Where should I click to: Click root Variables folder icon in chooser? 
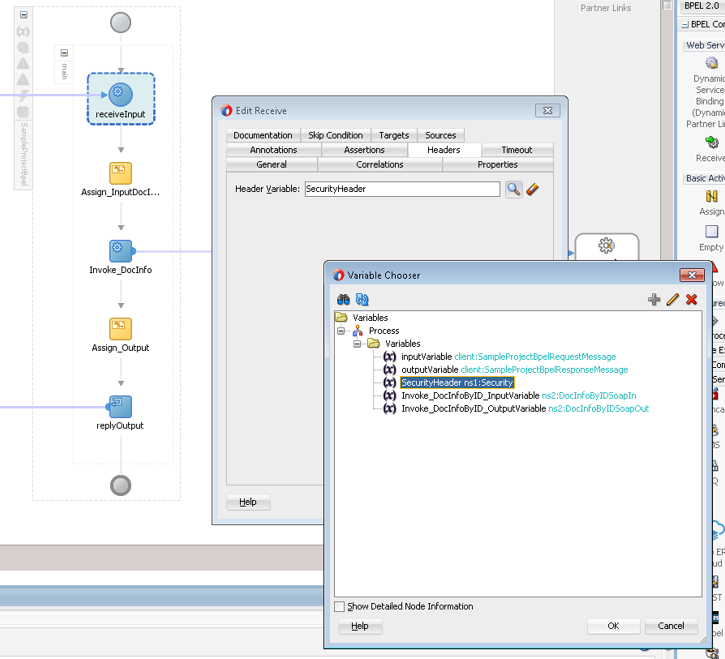pos(341,317)
